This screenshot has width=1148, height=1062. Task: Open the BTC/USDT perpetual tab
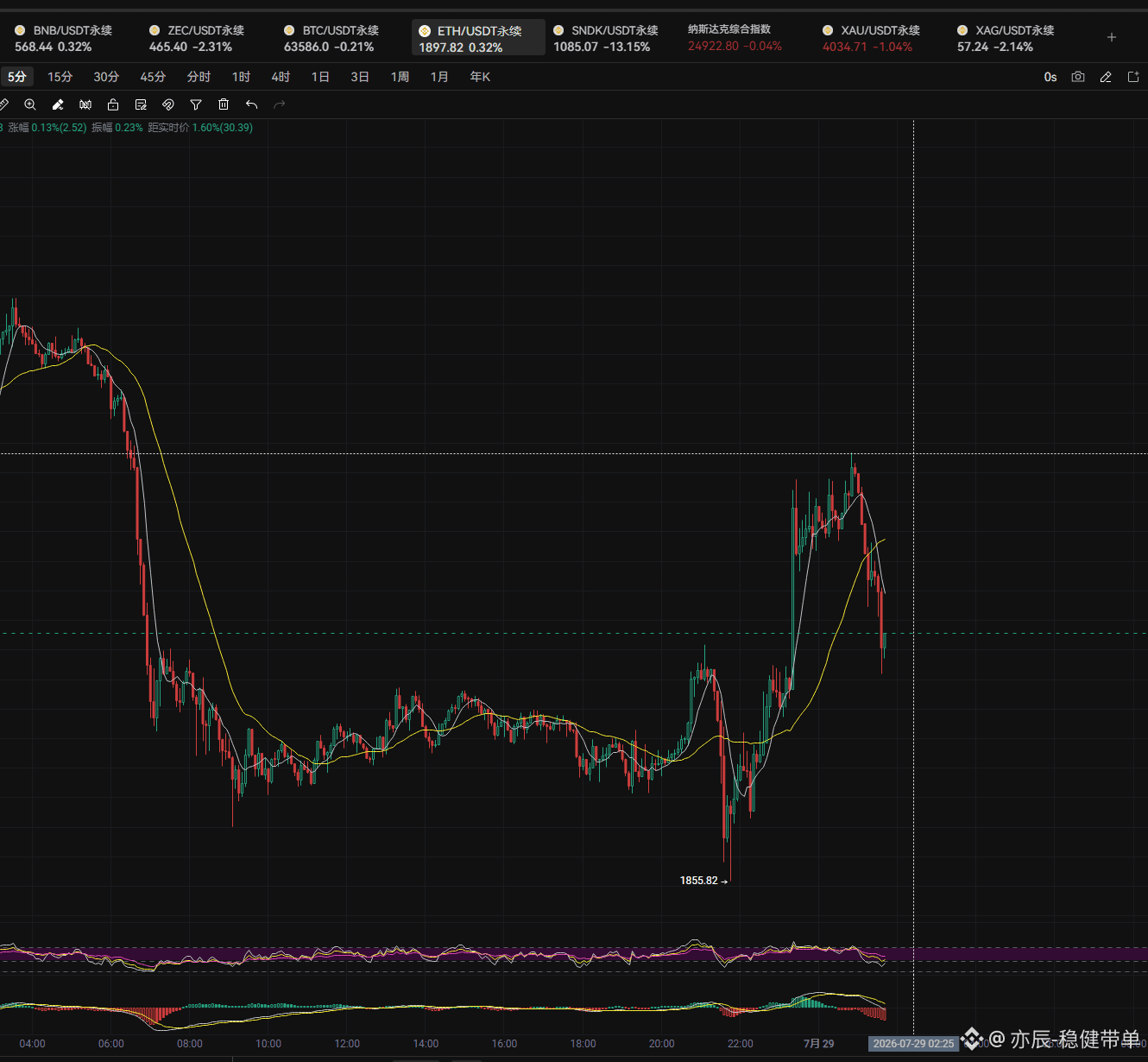333,38
